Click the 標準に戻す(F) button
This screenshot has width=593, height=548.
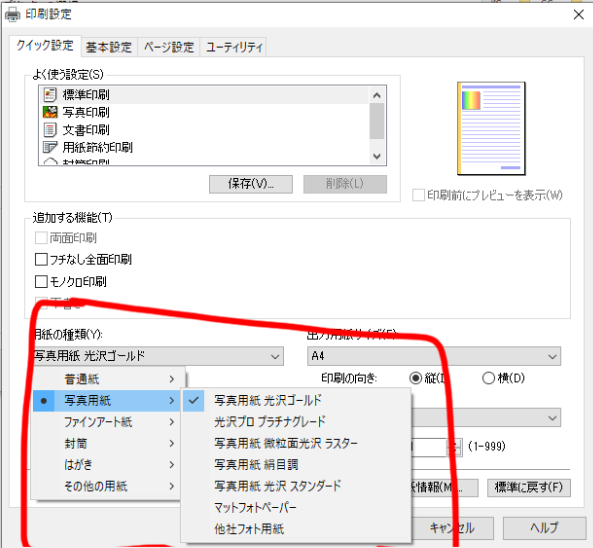[x=529, y=487]
